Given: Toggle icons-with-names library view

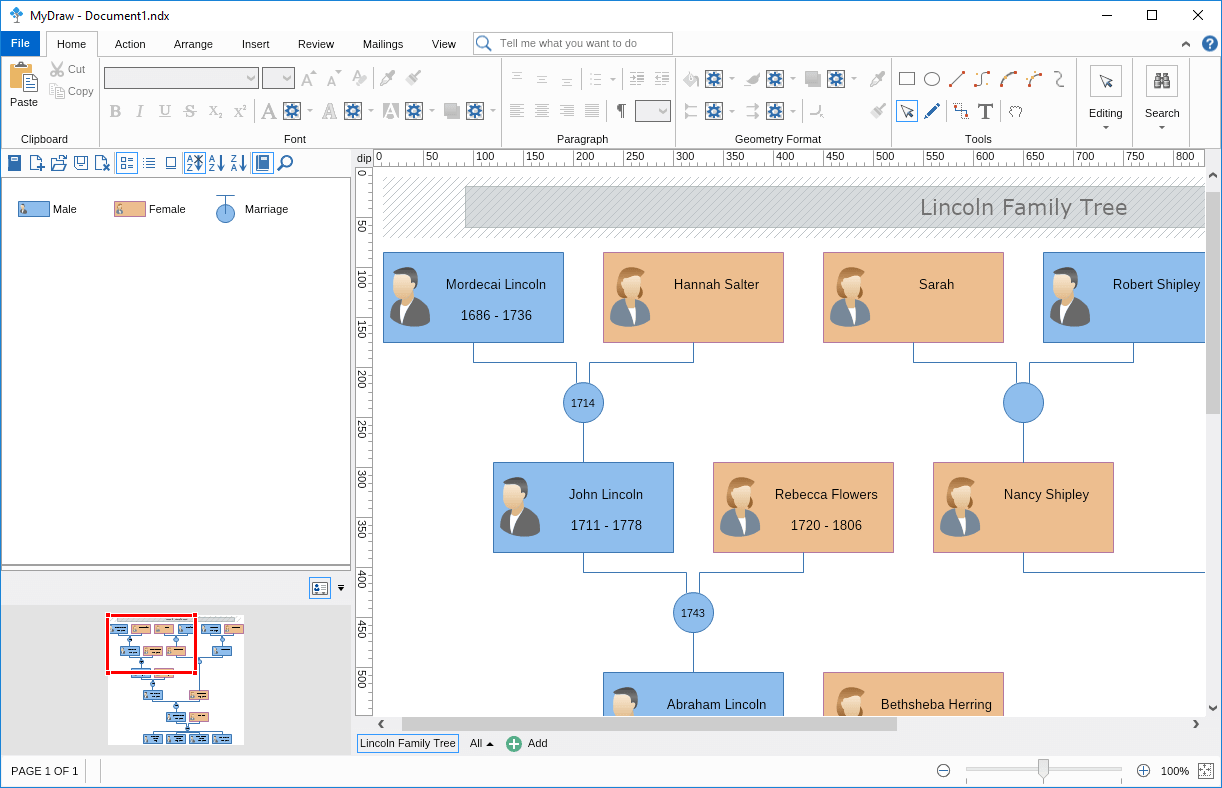Looking at the screenshot, I should [x=127, y=163].
